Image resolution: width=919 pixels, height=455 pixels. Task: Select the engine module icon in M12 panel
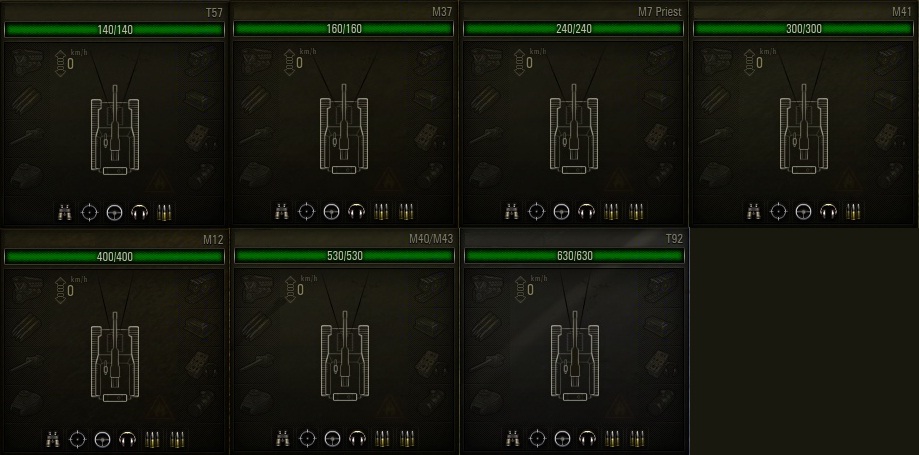[24, 286]
